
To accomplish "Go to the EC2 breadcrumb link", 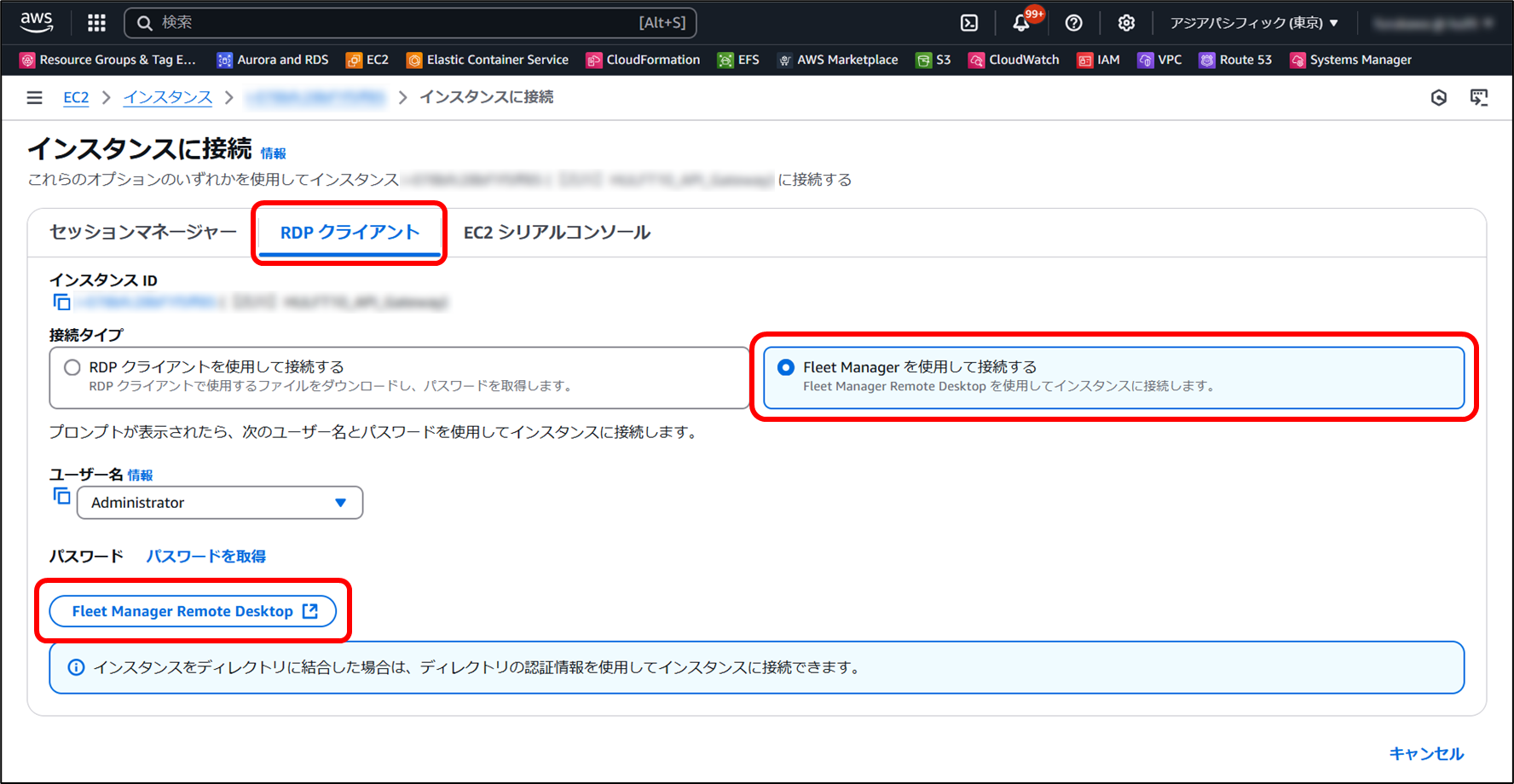I will (x=76, y=97).
